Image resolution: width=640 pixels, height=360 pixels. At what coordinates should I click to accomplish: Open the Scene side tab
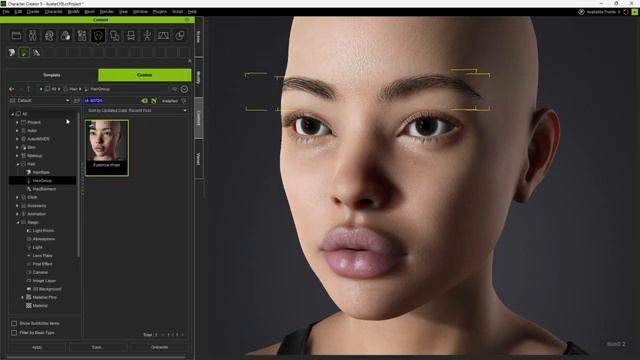tap(199, 37)
